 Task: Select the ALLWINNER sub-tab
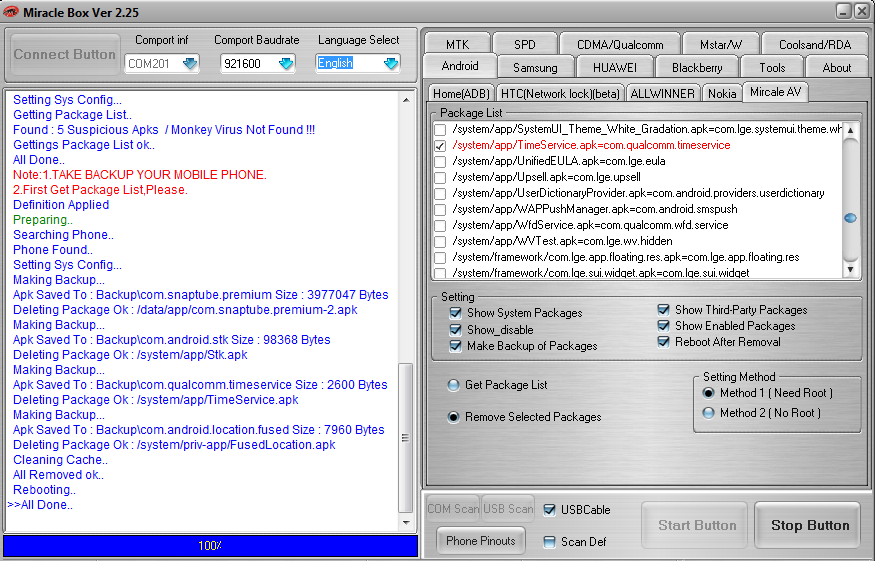662,93
